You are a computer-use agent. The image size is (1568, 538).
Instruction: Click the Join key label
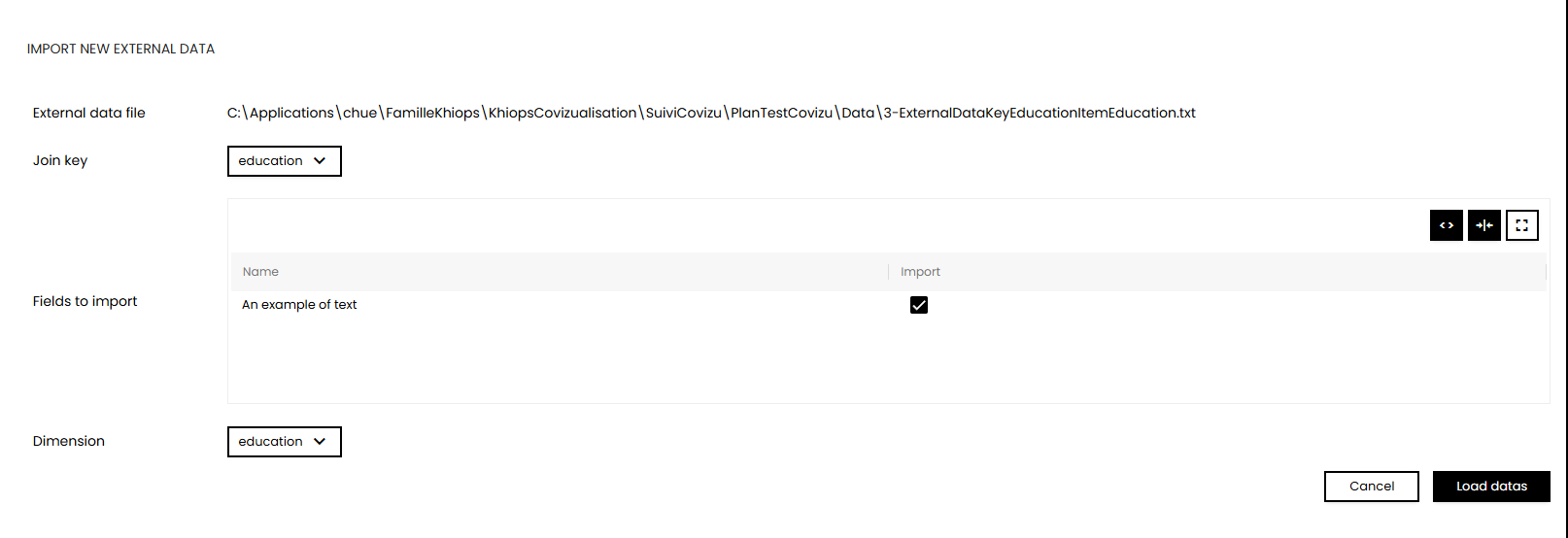pos(60,160)
